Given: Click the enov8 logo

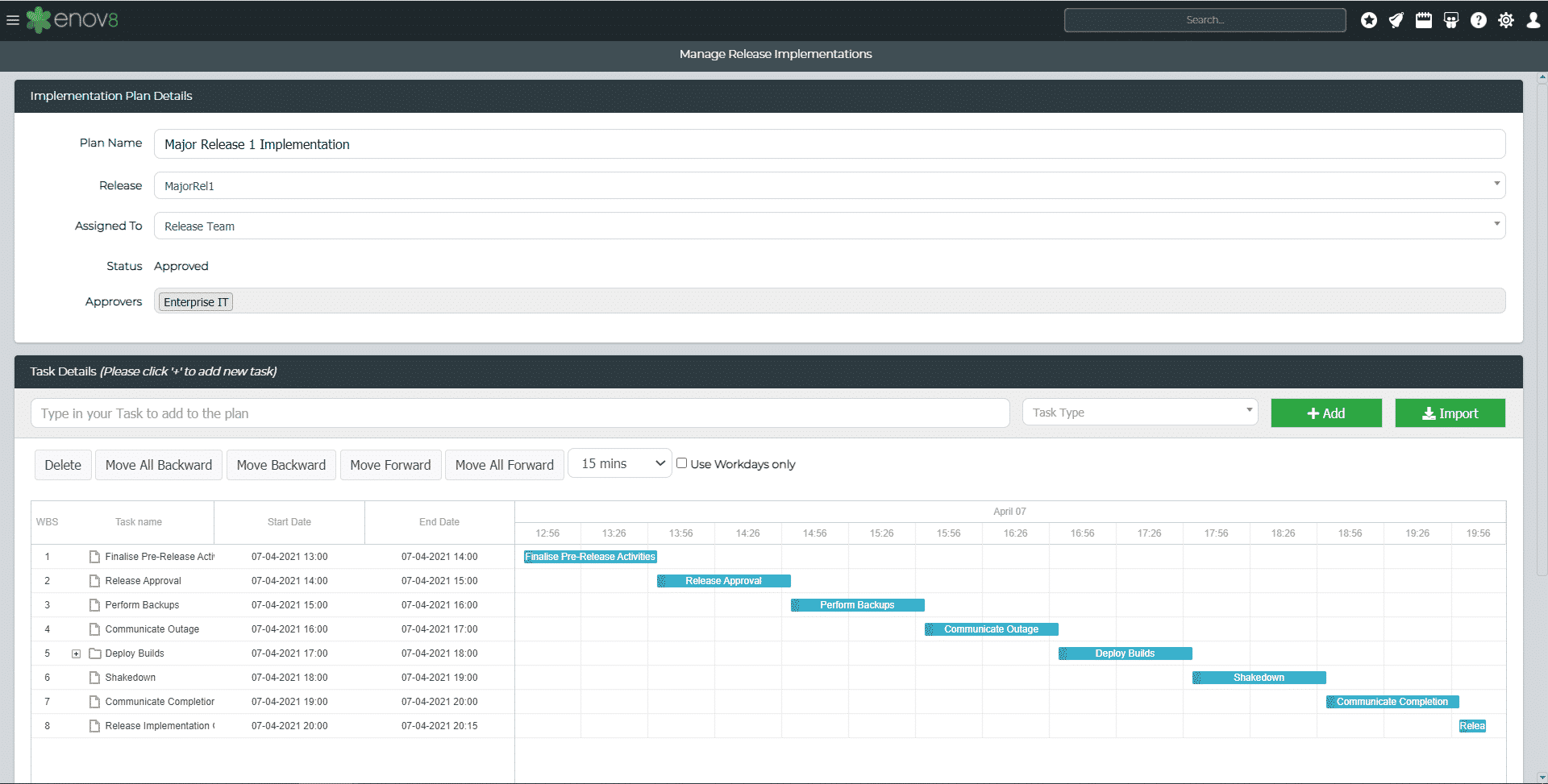Looking at the screenshot, I should 73,20.
